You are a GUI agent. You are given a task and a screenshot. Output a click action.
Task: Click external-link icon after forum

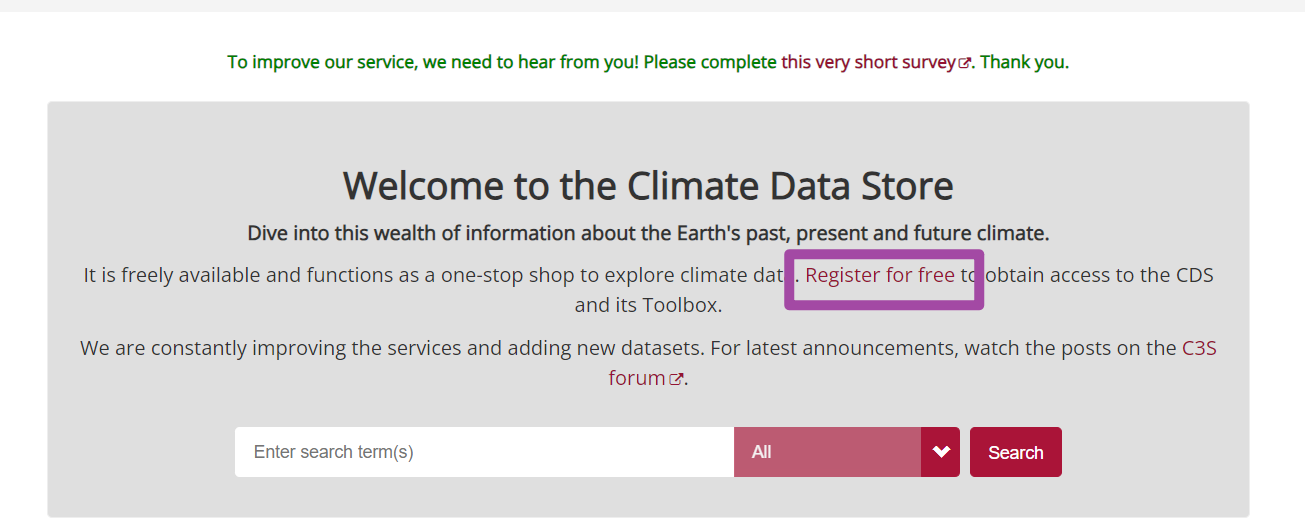pyautogui.click(x=677, y=379)
